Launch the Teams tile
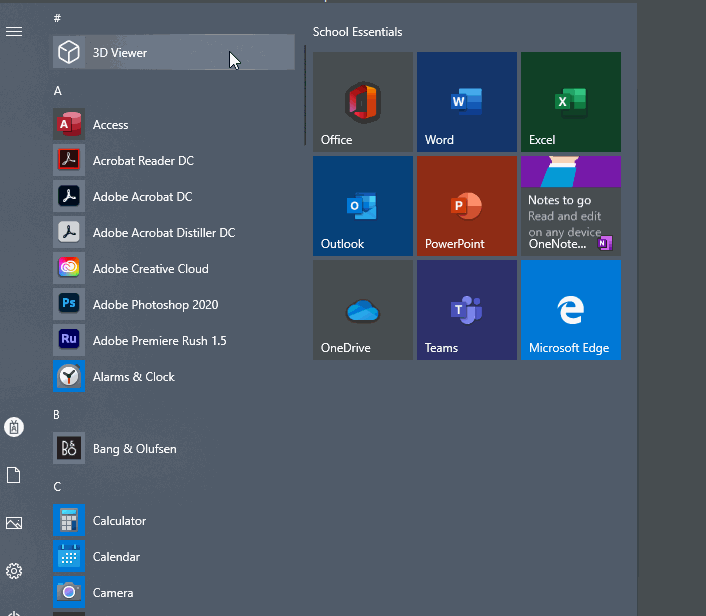 pos(467,310)
